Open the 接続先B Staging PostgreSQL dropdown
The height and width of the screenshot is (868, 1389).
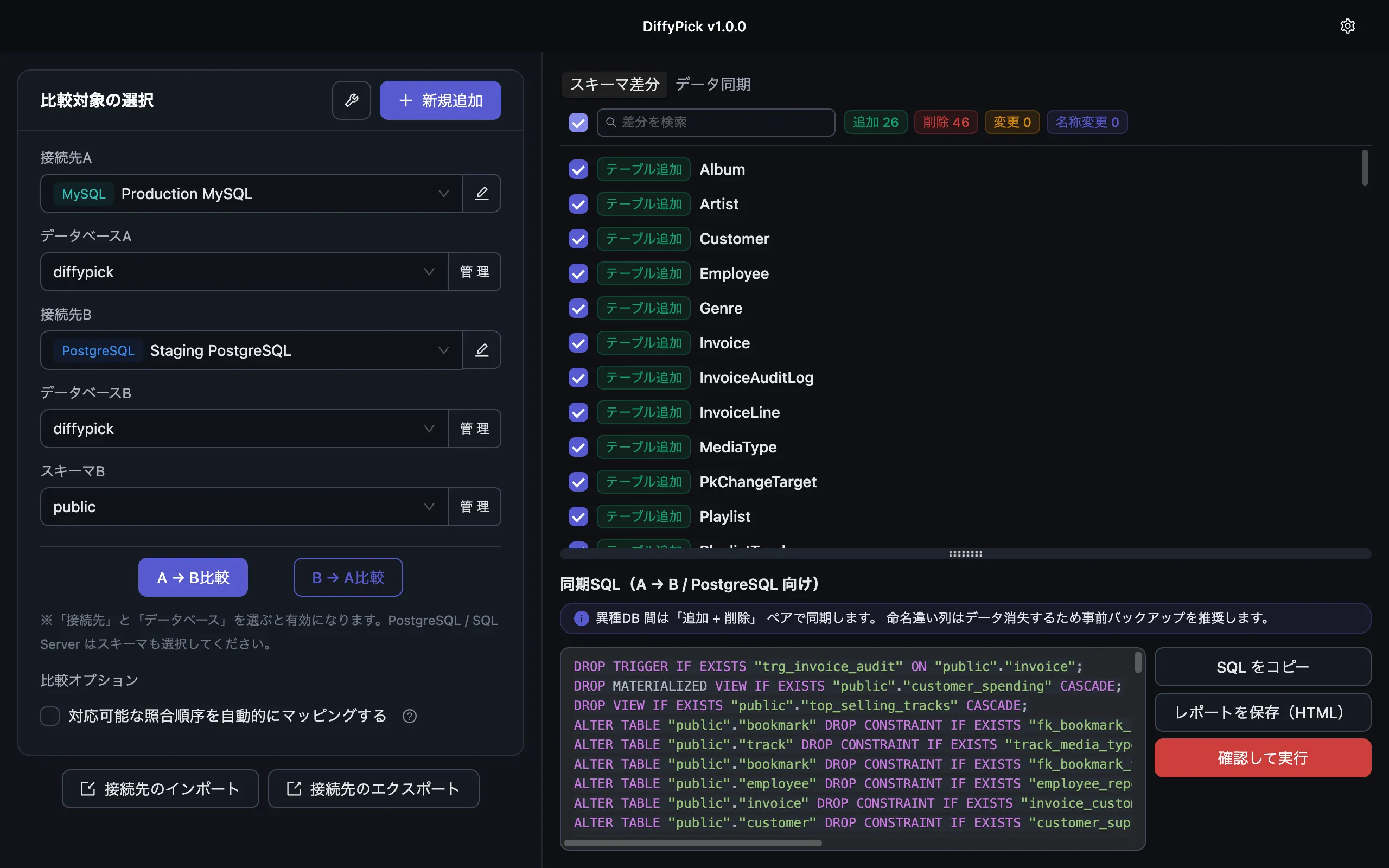pos(251,350)
